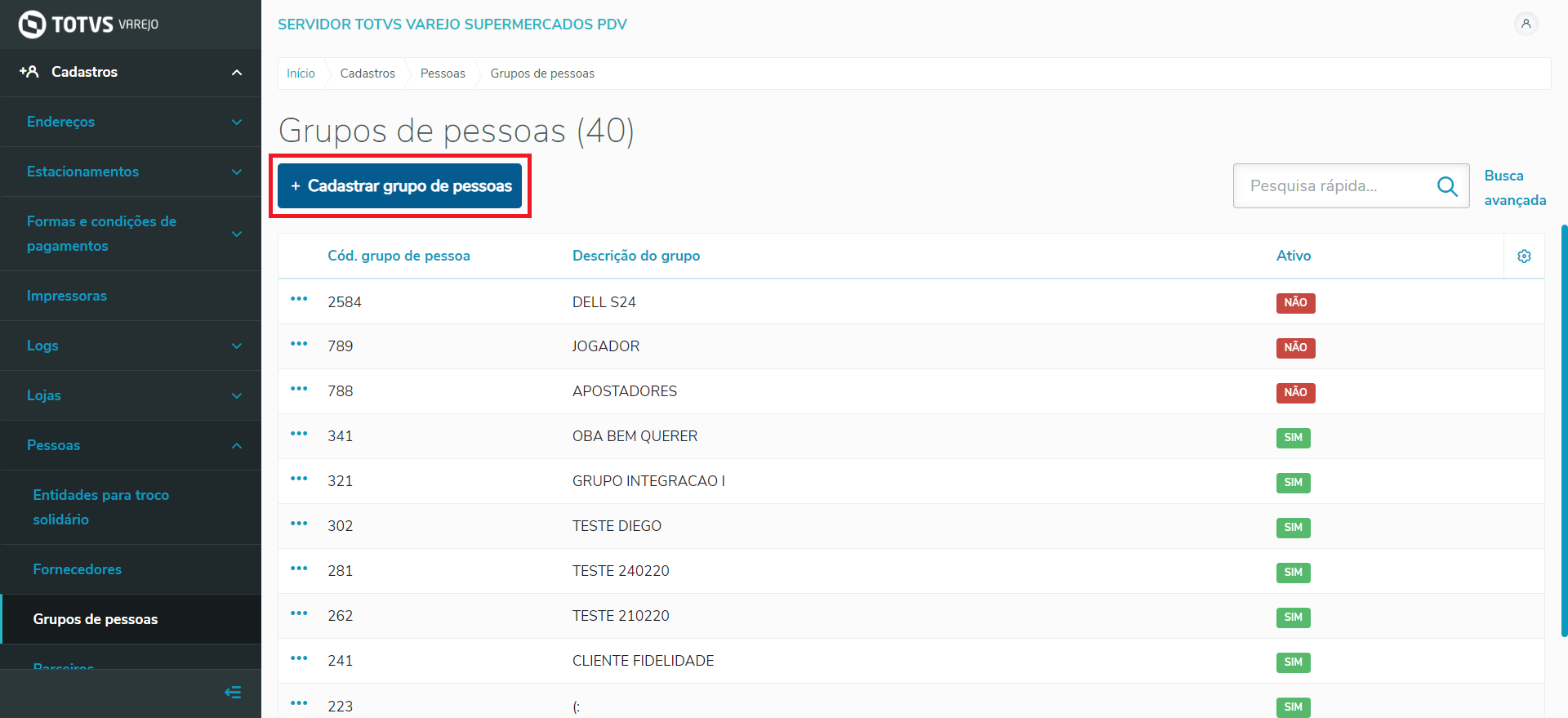1568x718 pixels.
Task: Click SIM badge in CLIENTE FIDELIDADE row
Action: click(1294, 662)
